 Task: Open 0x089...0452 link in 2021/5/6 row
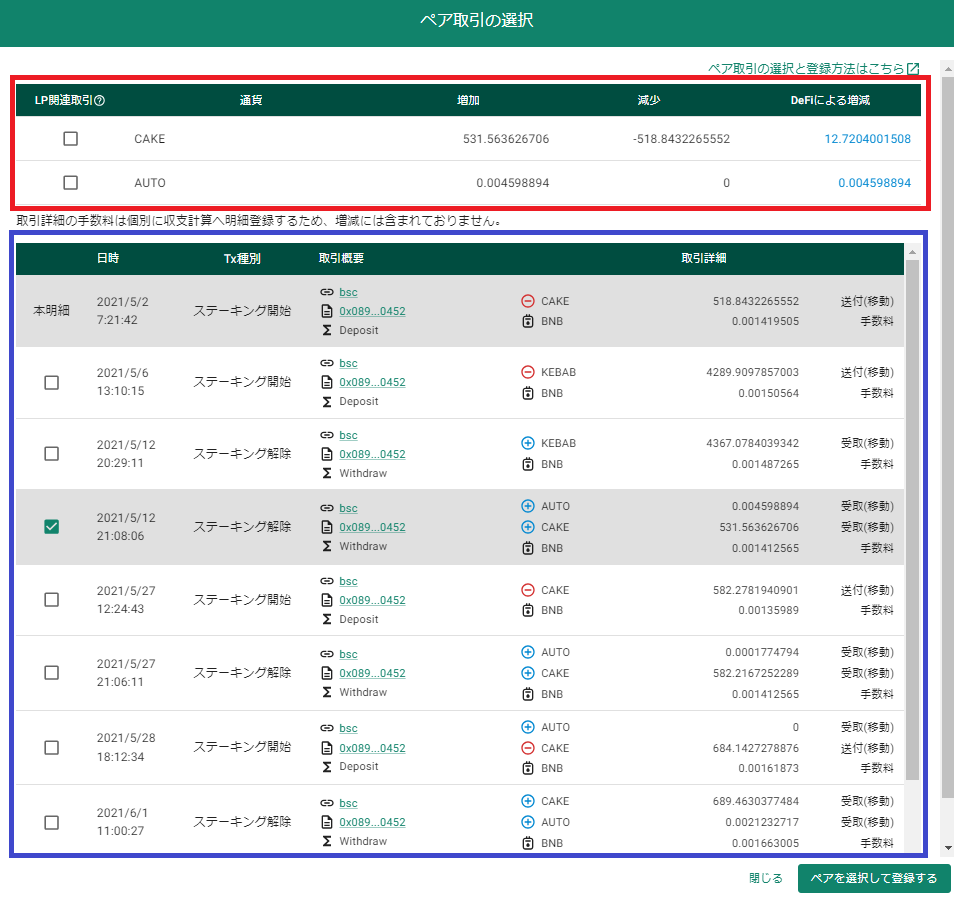point(372,383)
